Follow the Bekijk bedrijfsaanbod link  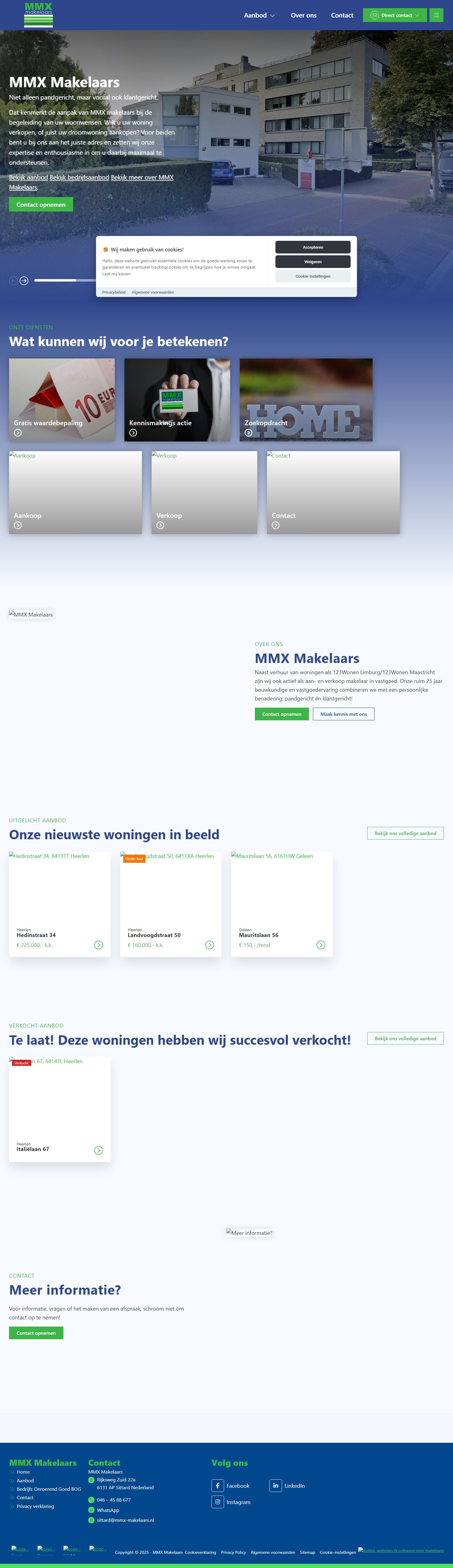(79, 177)
